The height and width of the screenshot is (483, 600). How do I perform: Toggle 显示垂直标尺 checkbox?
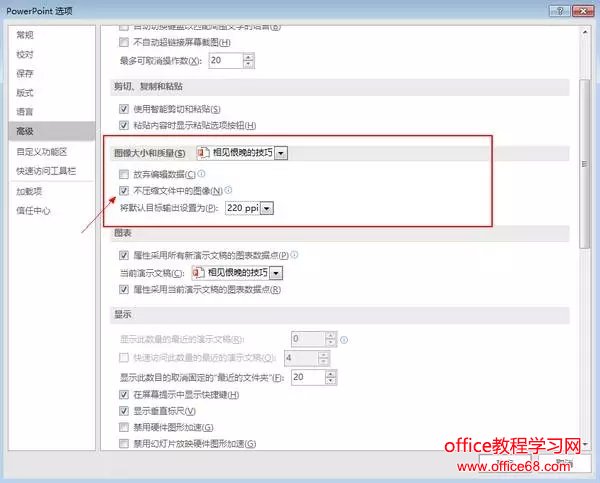(x=124, y=411)
